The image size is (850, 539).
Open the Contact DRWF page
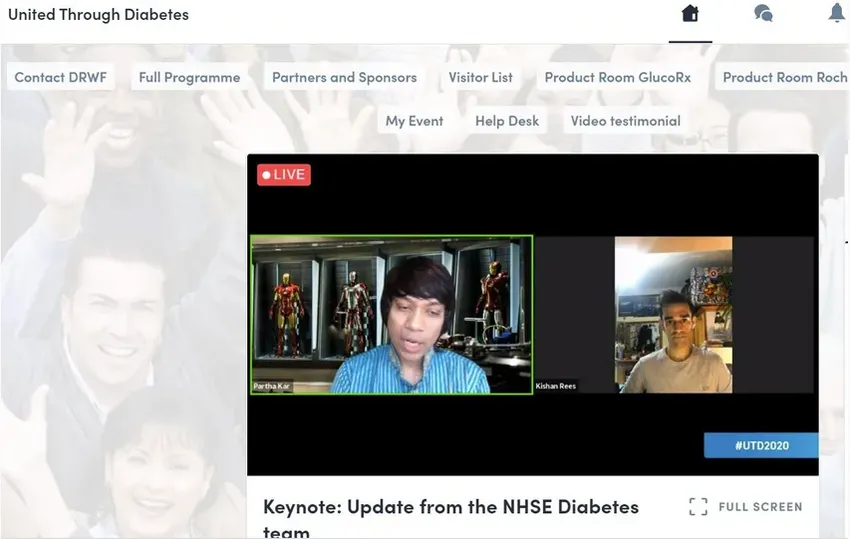coord(60,77)
